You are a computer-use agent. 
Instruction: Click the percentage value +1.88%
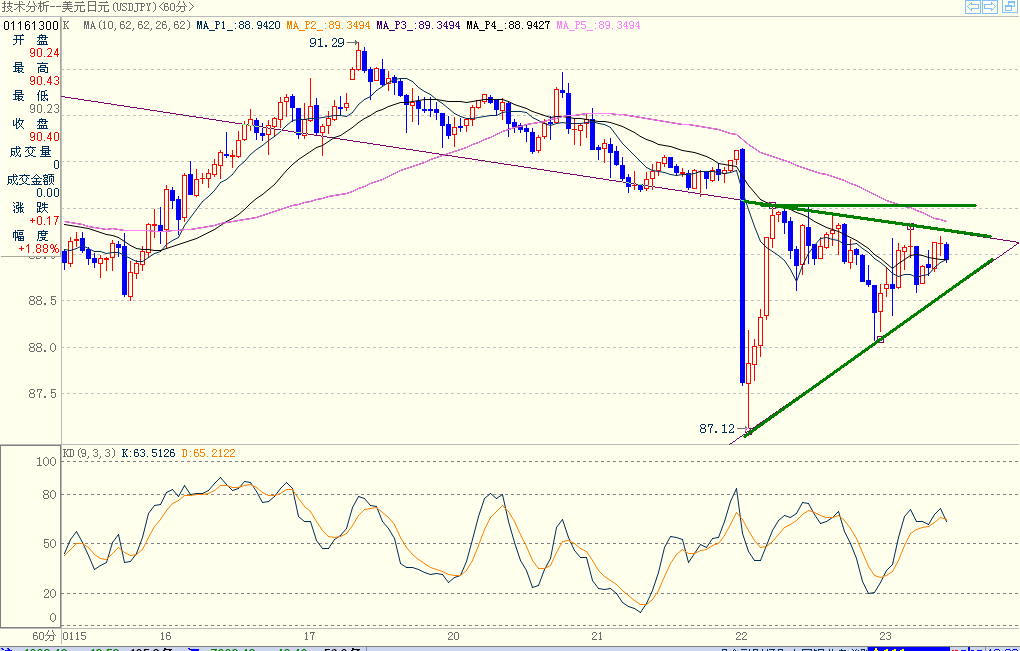click(38, 249)
